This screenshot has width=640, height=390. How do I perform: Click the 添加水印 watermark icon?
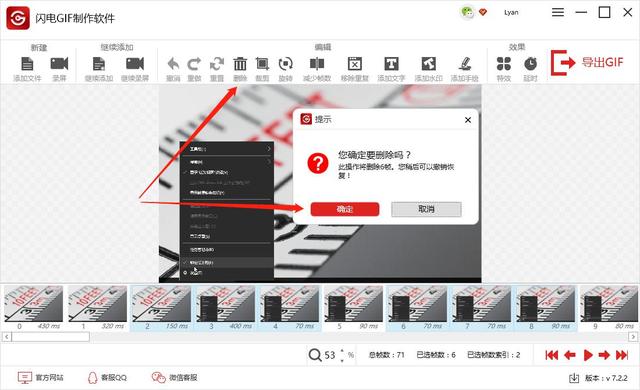coord(428,64)
